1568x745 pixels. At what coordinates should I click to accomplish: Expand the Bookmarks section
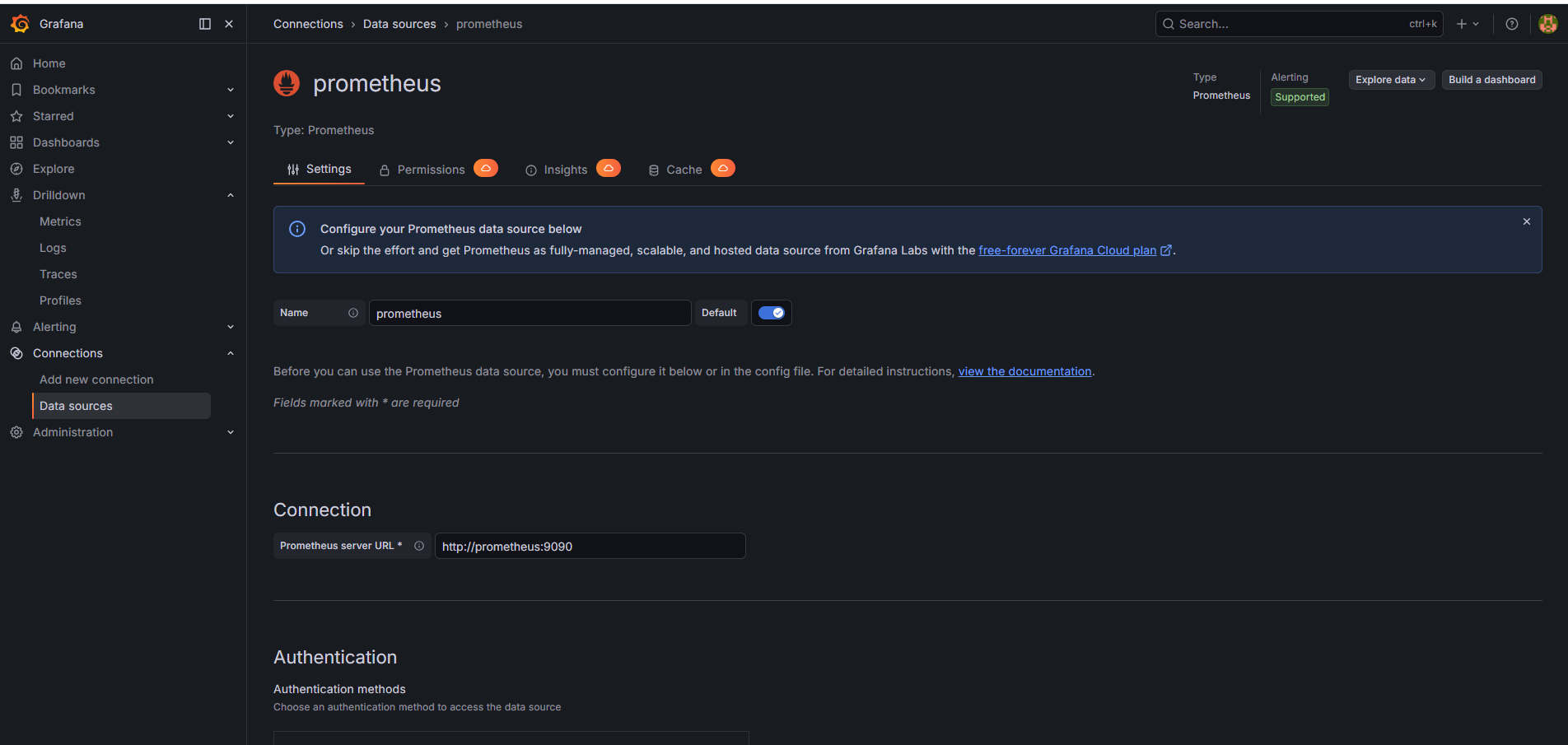[231, 90]
